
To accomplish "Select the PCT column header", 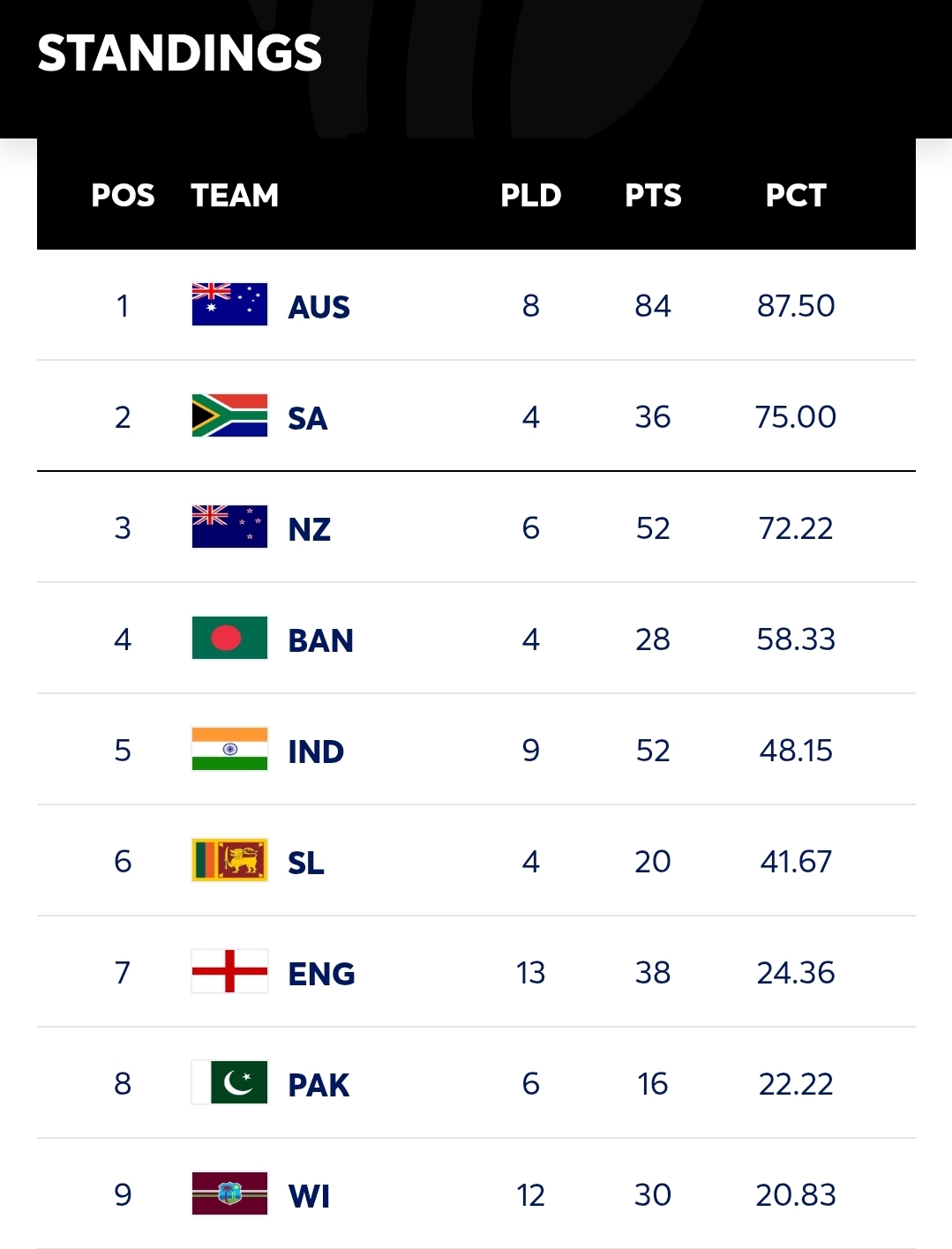I will [796, 195].
